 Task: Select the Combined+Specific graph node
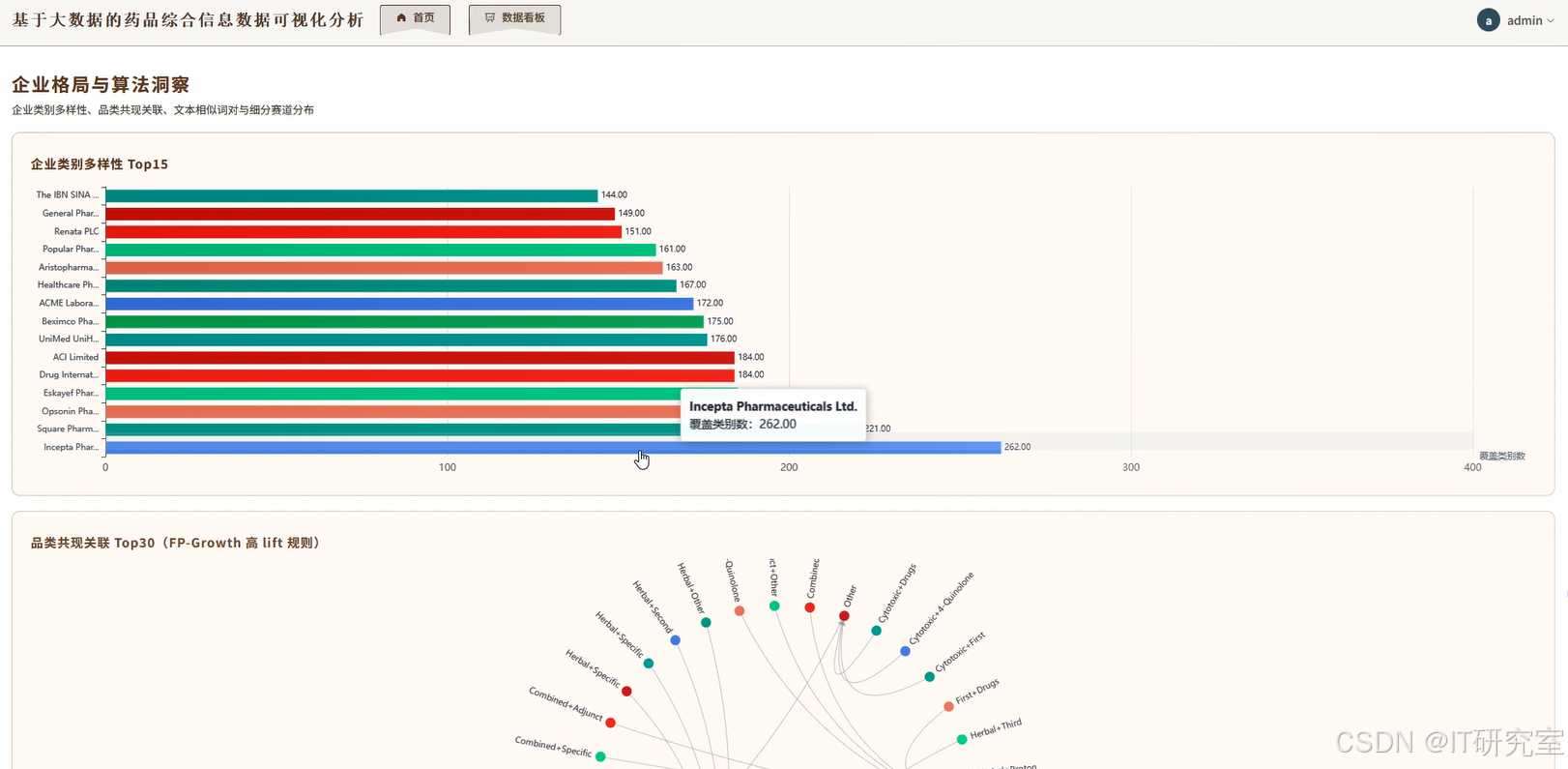pos(600,756)
